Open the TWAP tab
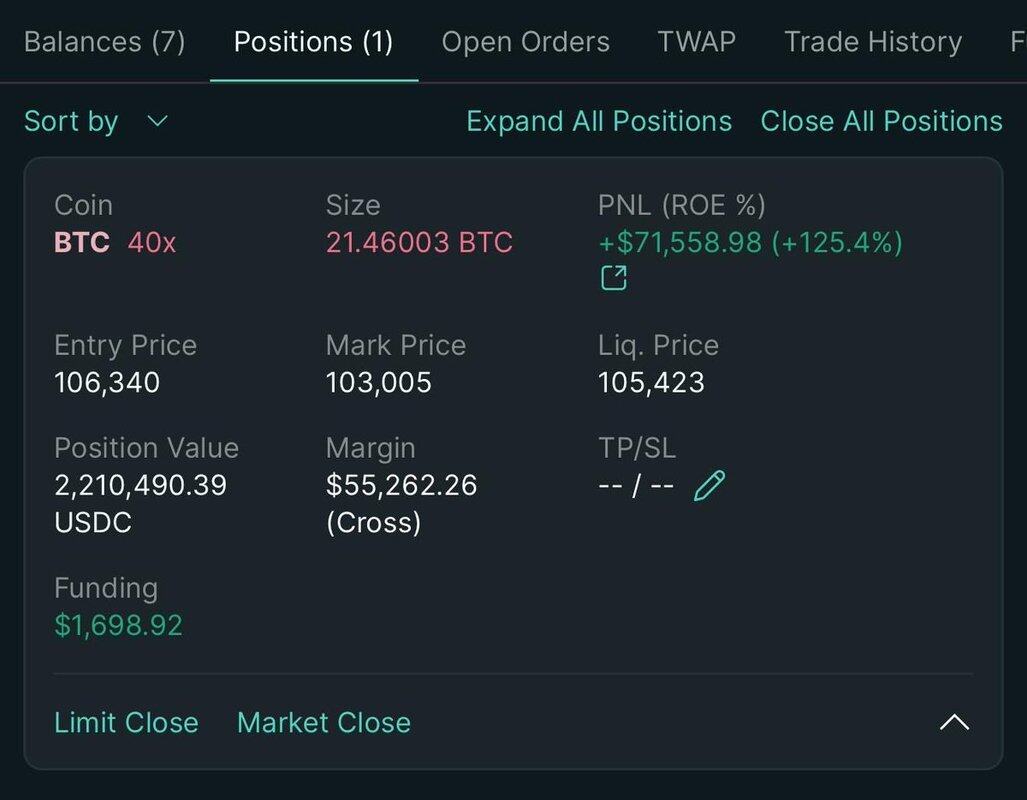Image resolution: width=1027 pixels, height=800 pixels. [696, 42]
